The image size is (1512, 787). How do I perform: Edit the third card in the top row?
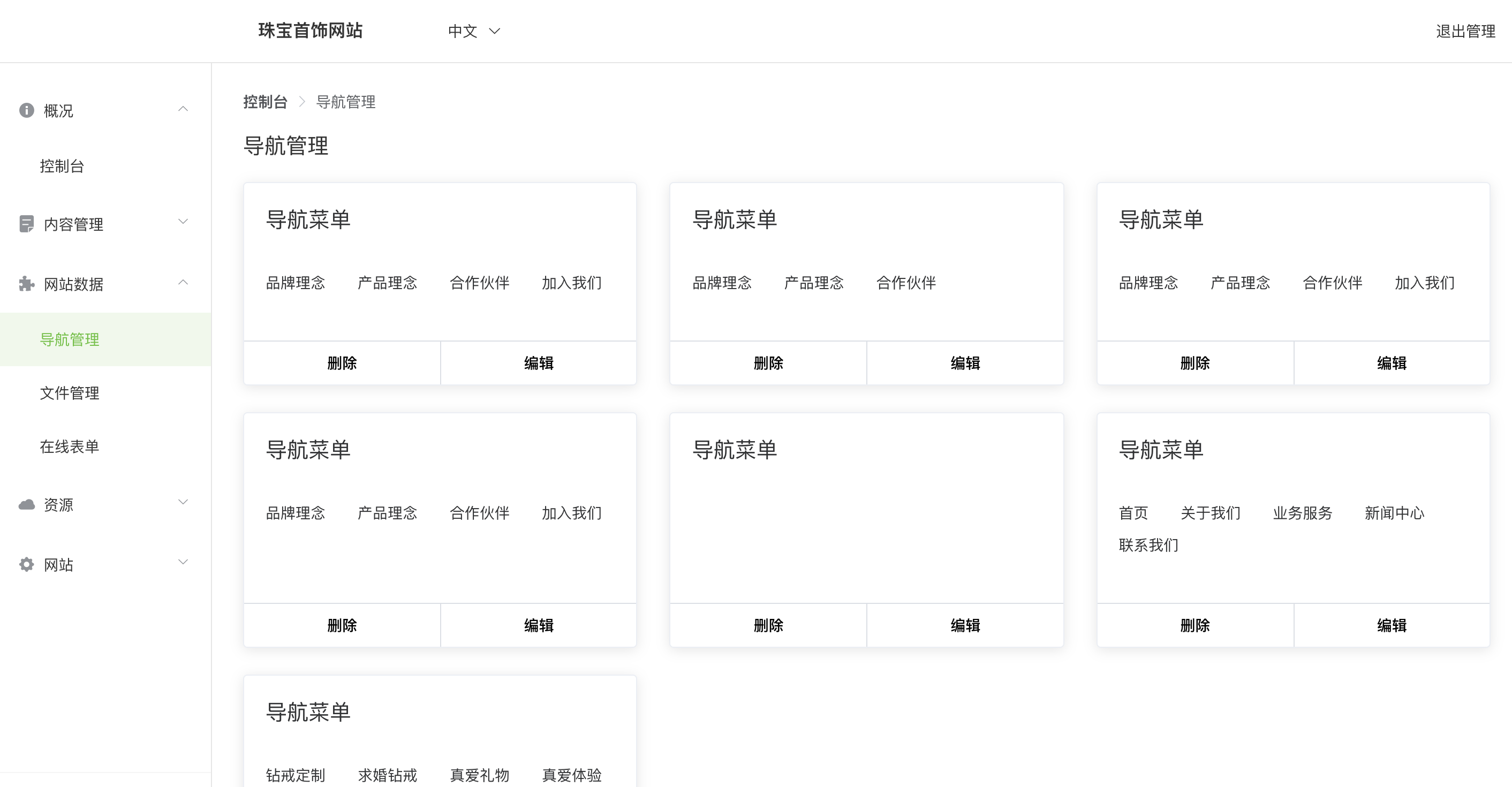tap(1392, 364)
